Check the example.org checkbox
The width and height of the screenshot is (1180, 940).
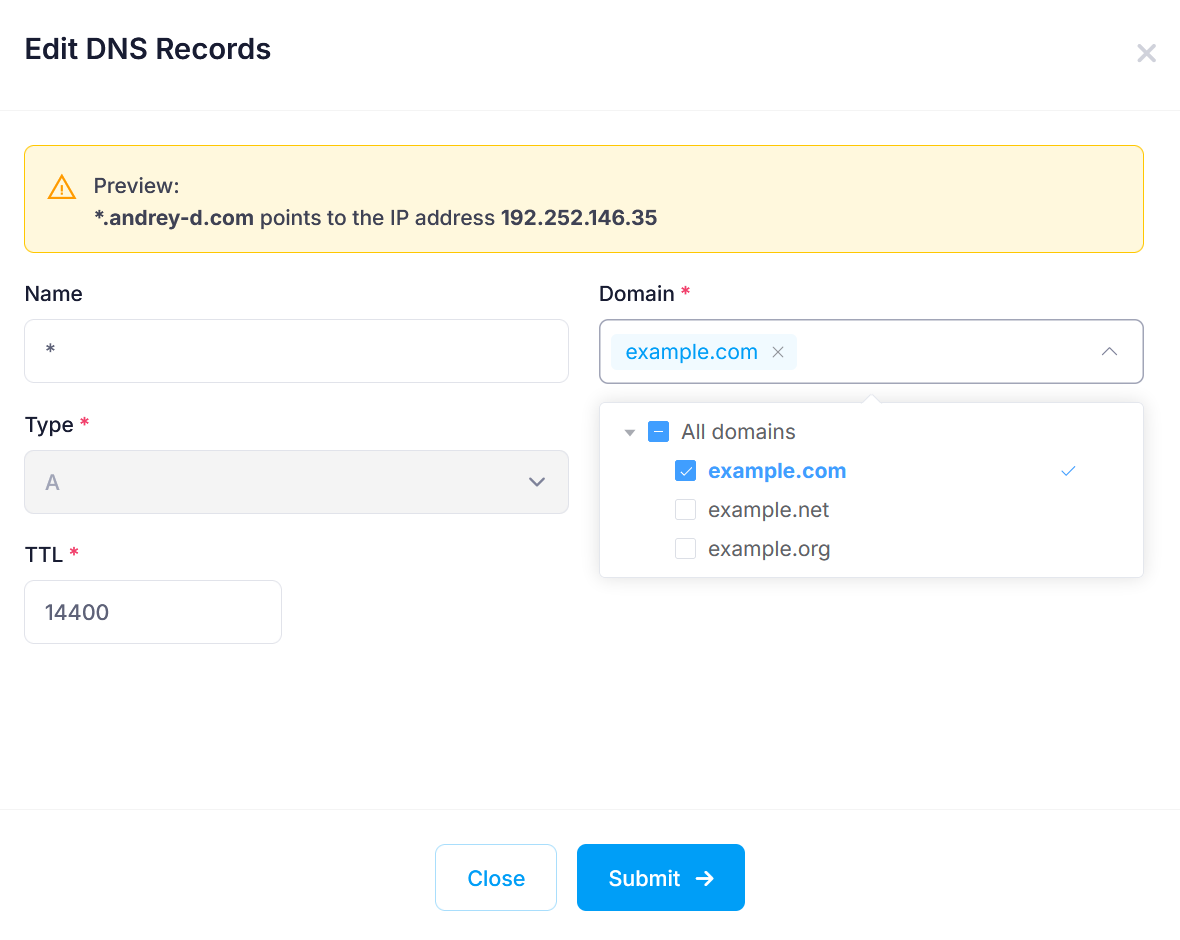pos(685,548)
